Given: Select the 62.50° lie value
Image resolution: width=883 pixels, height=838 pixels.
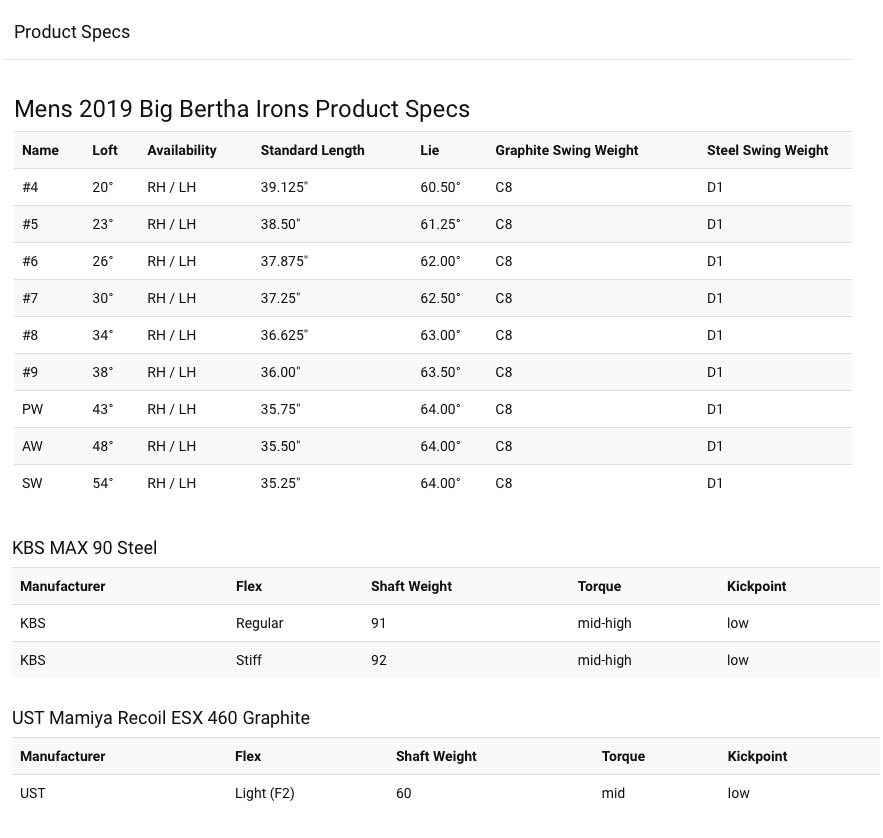Looking at the screenshot, I should (440, 298).
